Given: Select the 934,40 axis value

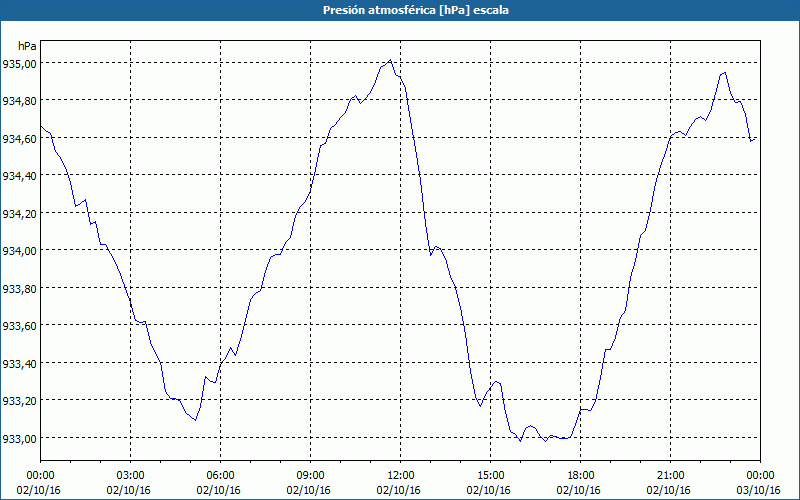Looking at the screenshot, I should coord(19,176).
